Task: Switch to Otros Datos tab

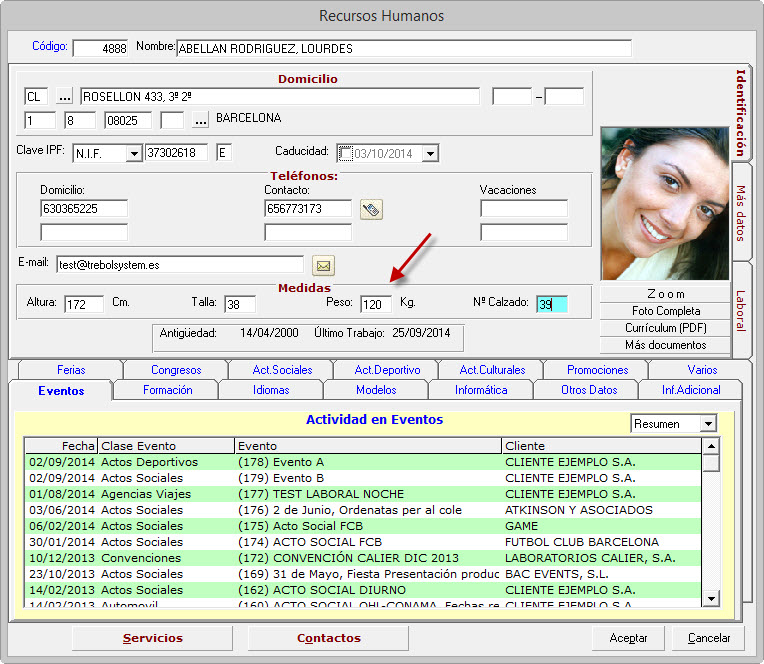Action: [589, 390]
